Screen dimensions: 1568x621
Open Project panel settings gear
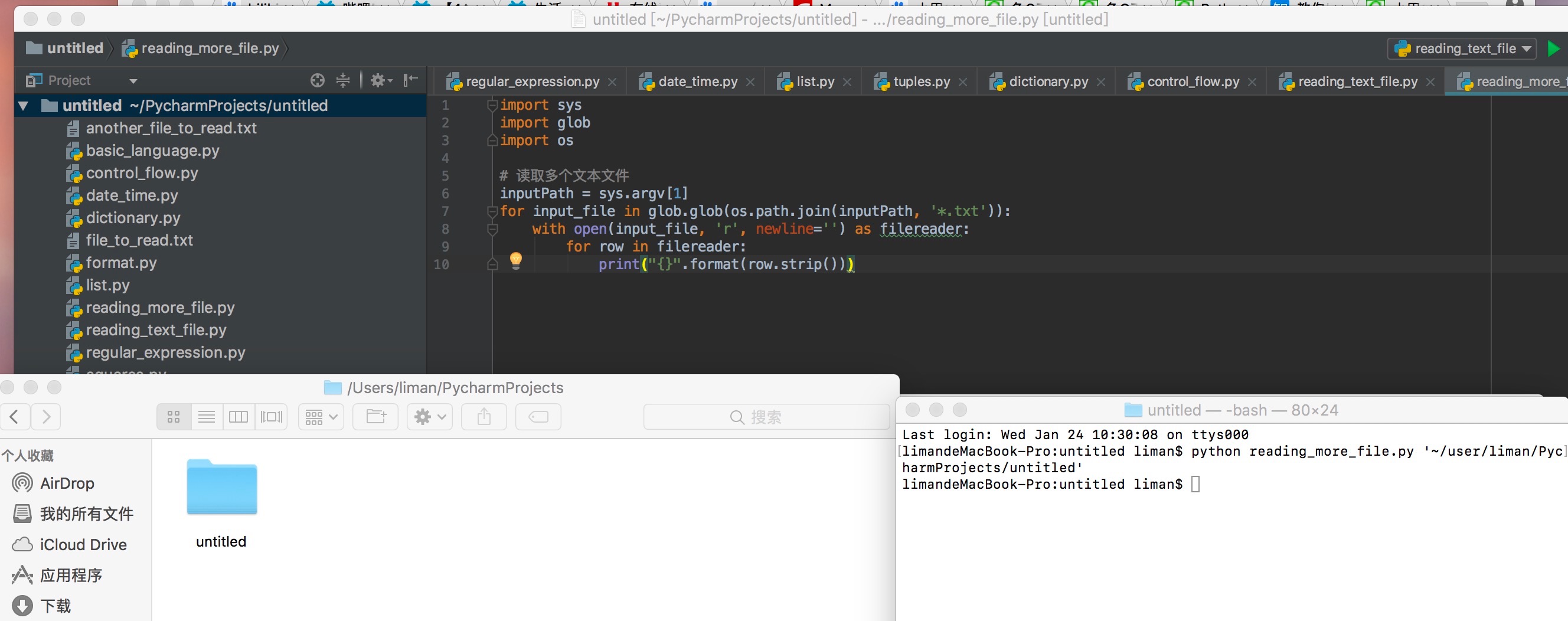pyautogui.click(x=380, y=80)
